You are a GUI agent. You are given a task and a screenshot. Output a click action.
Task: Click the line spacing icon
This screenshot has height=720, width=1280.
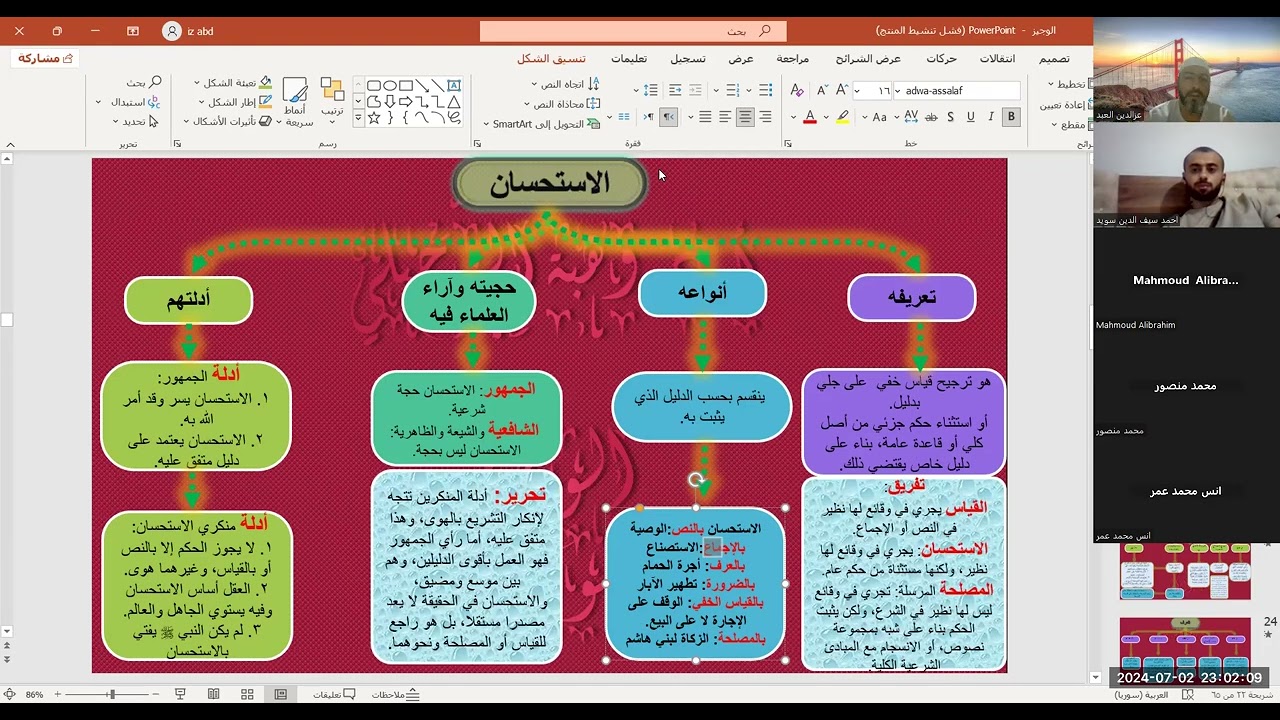pyautogui.click(x=650, y=90)
